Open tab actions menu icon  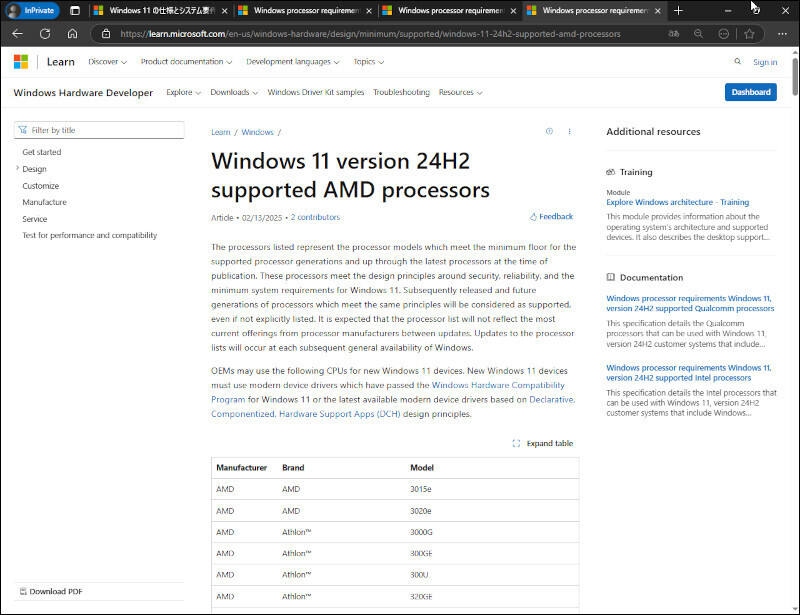[75, 10]
